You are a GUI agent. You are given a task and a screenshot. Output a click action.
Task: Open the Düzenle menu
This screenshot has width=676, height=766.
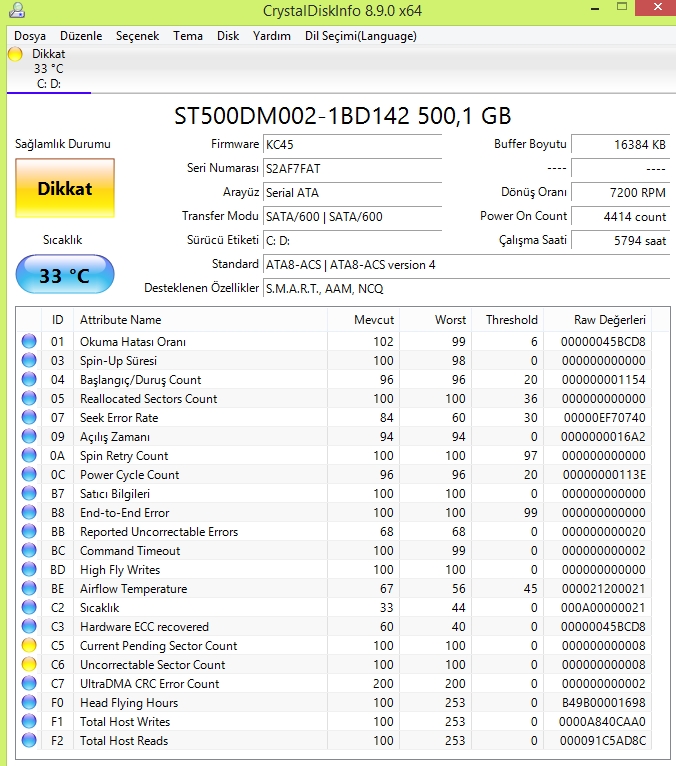[81, 36]
